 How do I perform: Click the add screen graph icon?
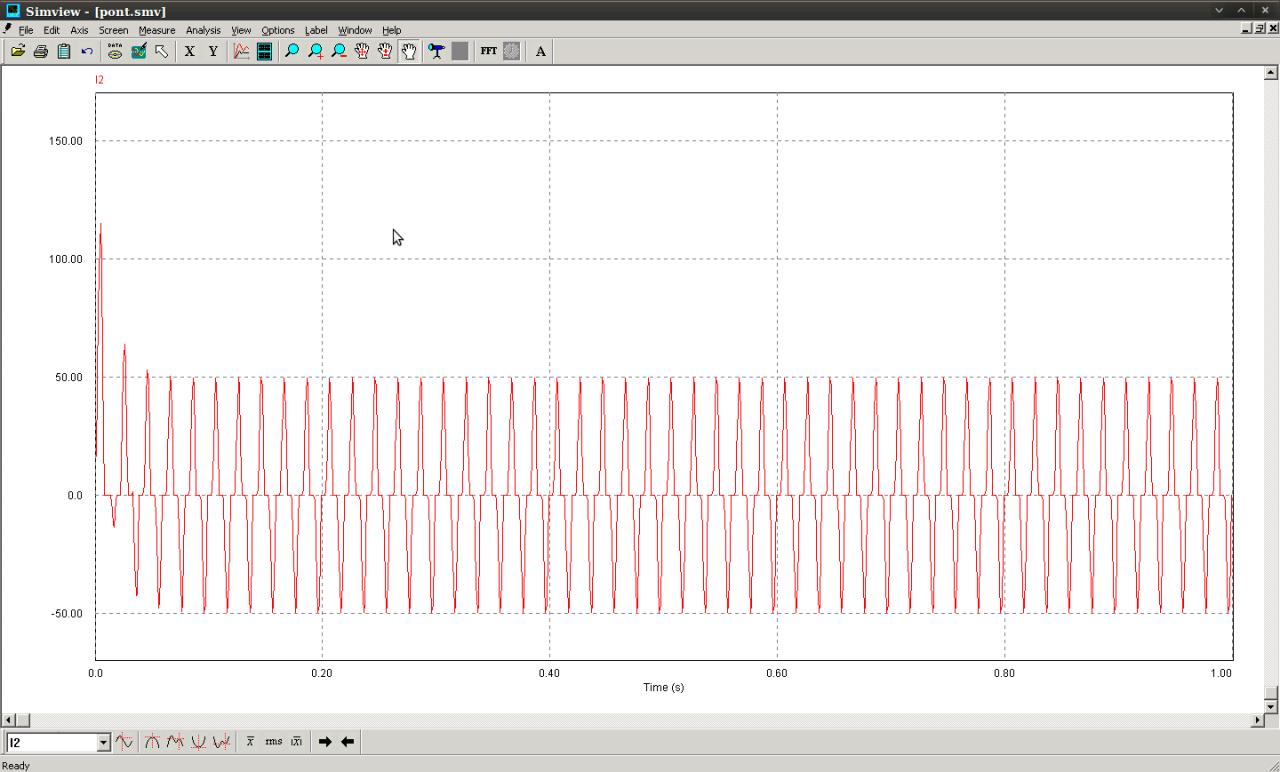click(241, 51)
